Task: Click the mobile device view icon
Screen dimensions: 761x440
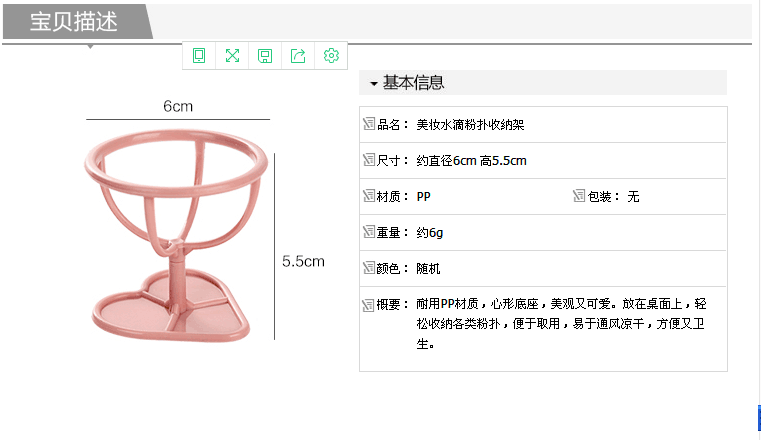Action: (199, 56)
